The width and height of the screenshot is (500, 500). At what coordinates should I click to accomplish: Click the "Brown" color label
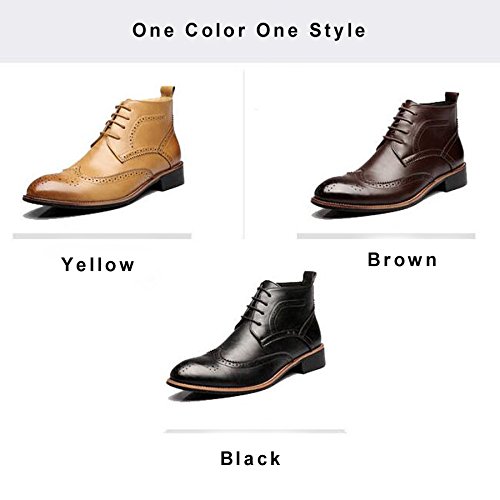pos(402,260)
